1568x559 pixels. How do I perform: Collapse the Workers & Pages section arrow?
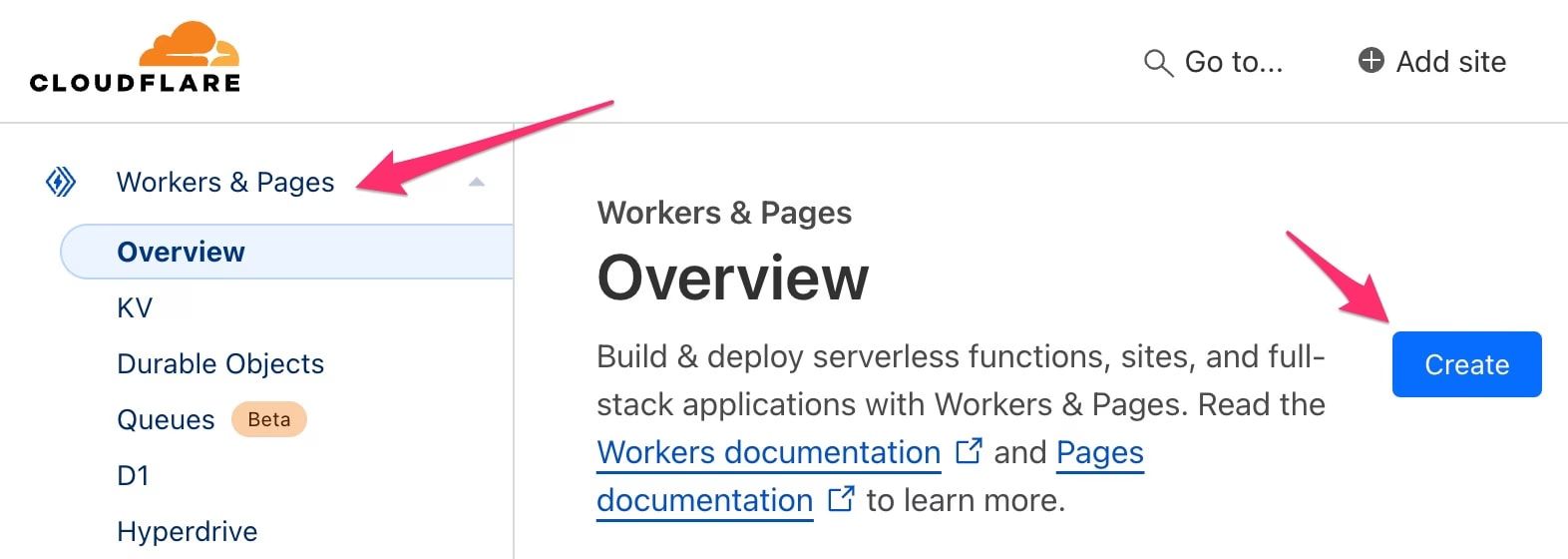tap(477, 182)
